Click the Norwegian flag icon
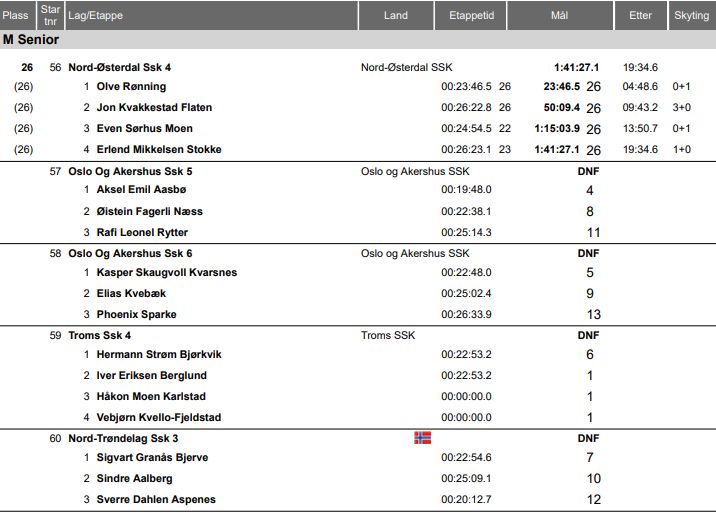This screenshot has height=513, width=716. [x=422, y=438]
